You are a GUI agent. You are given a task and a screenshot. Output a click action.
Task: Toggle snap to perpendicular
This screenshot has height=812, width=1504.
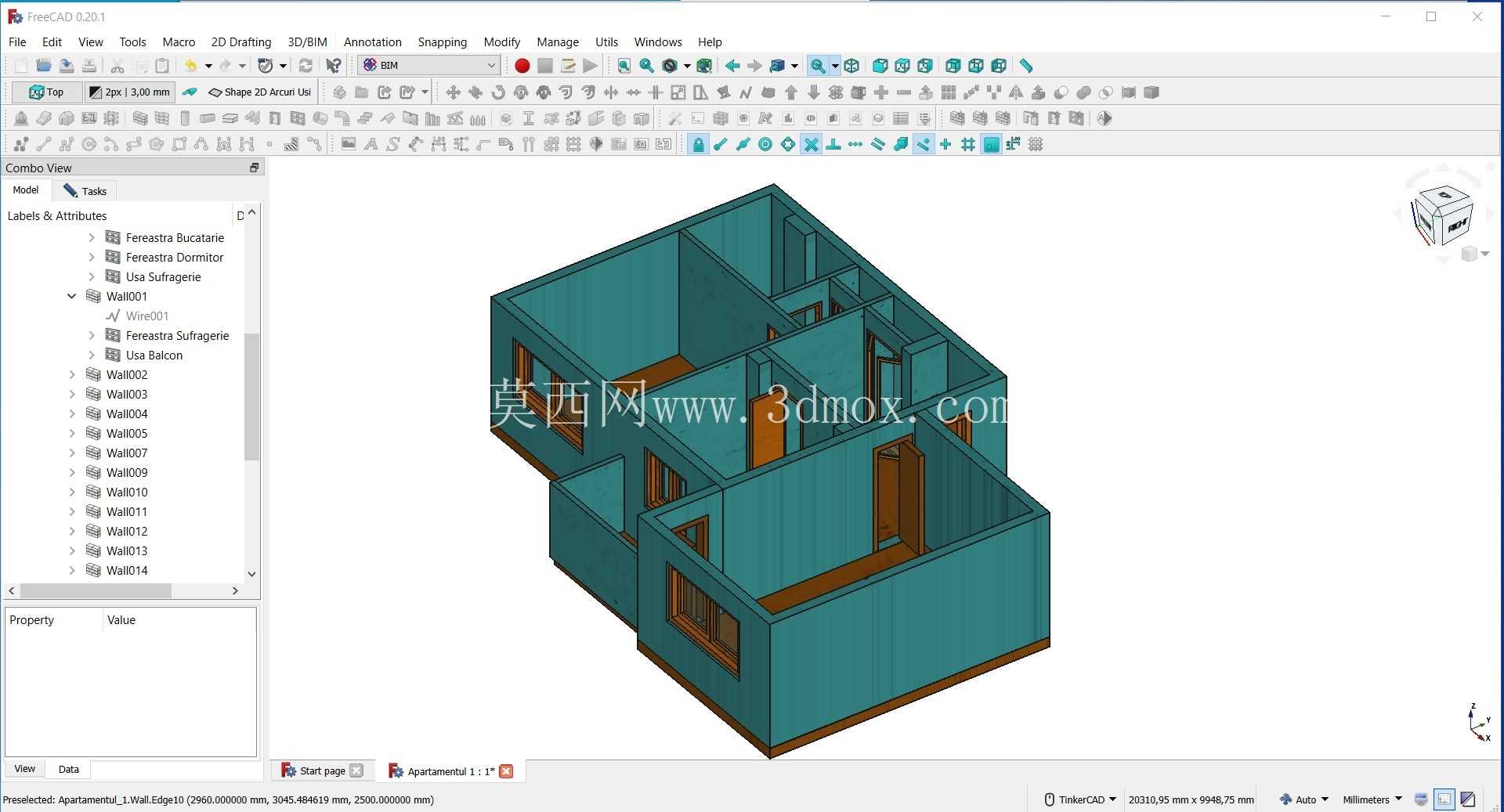833,144
